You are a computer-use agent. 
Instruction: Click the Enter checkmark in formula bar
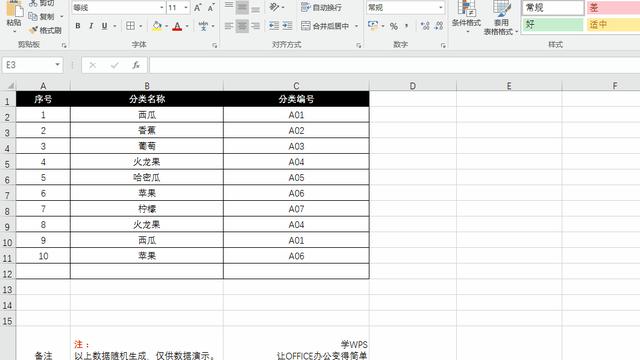[x=114, y=65]
